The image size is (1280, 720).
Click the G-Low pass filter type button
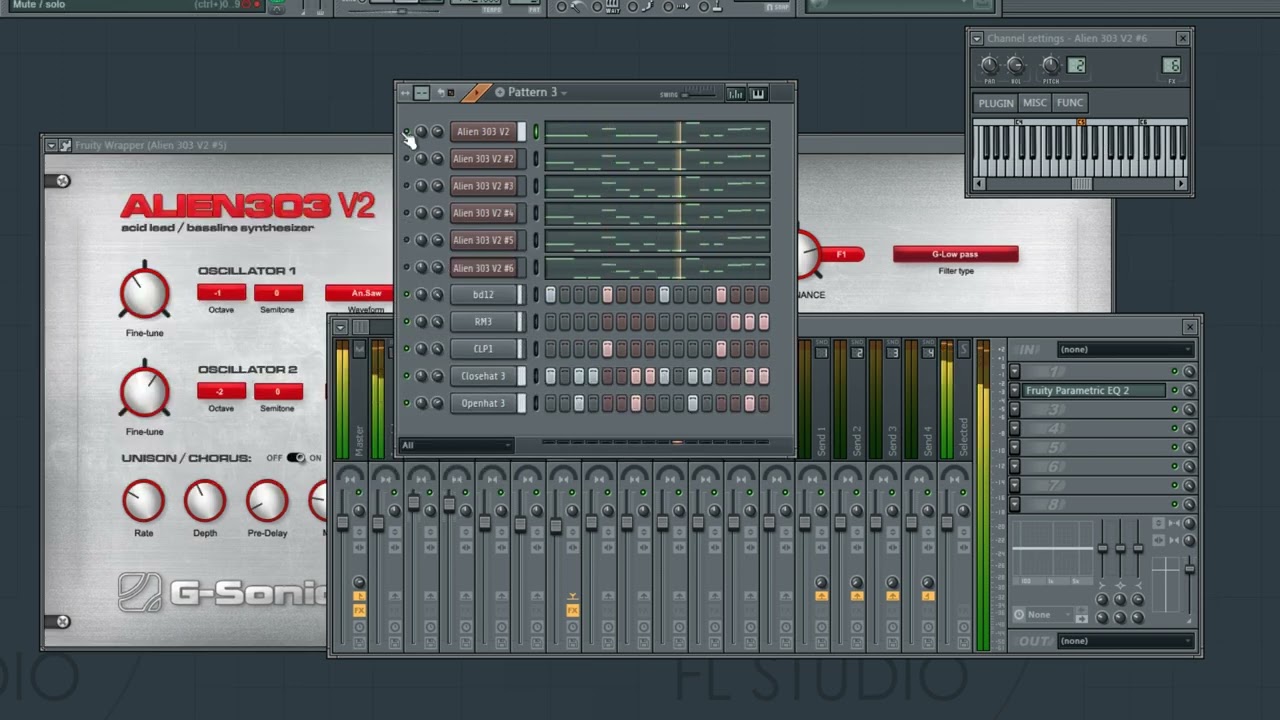pos(956,255)
